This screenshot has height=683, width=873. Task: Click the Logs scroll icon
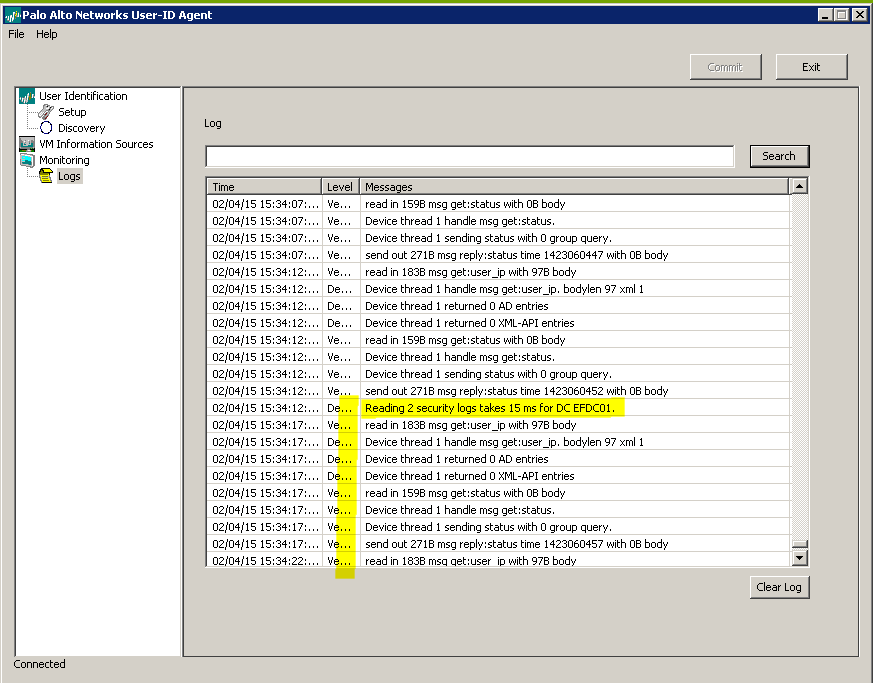tap(46, 176)
